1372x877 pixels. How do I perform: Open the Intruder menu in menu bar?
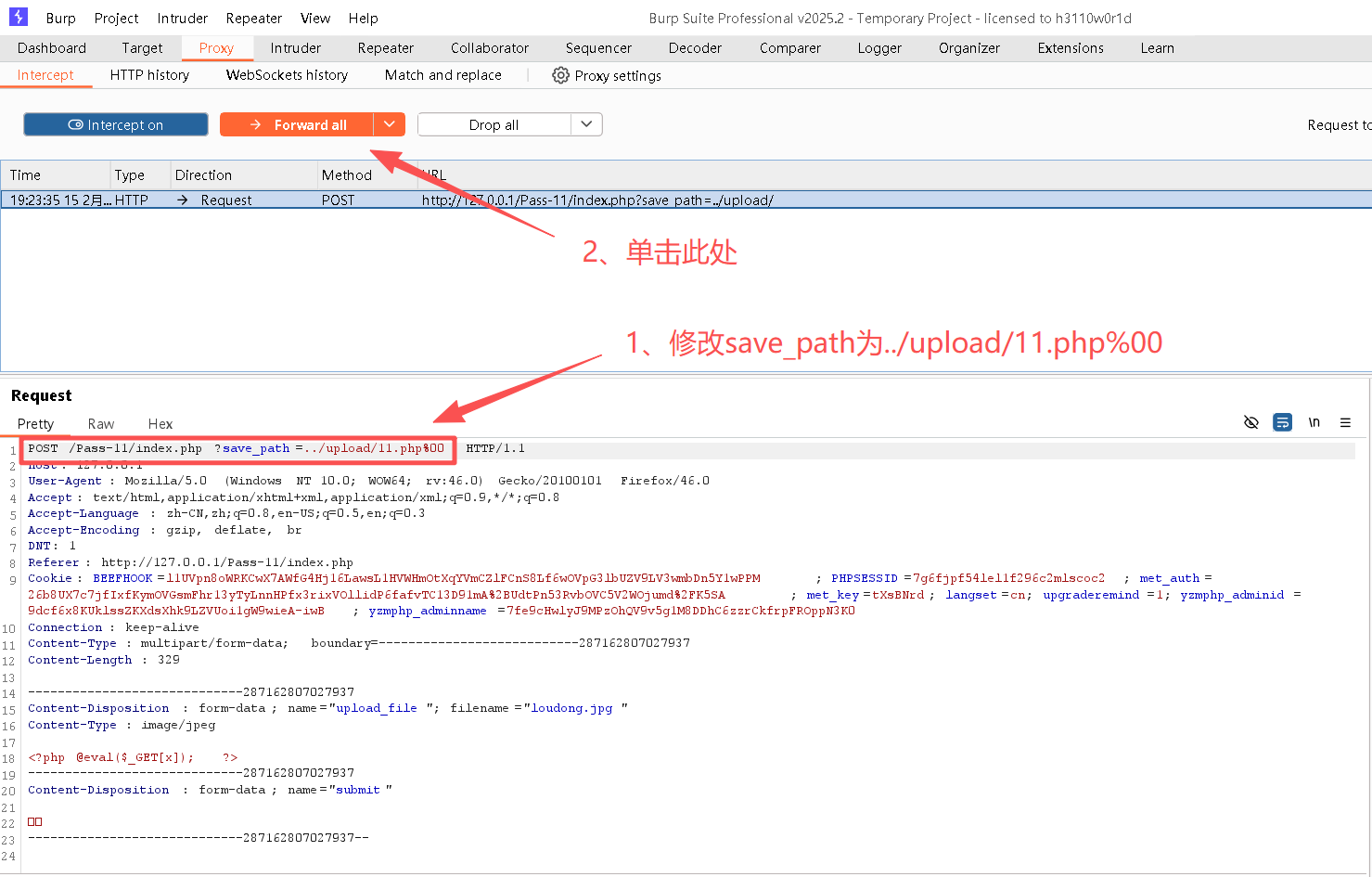tap(182, 18)
